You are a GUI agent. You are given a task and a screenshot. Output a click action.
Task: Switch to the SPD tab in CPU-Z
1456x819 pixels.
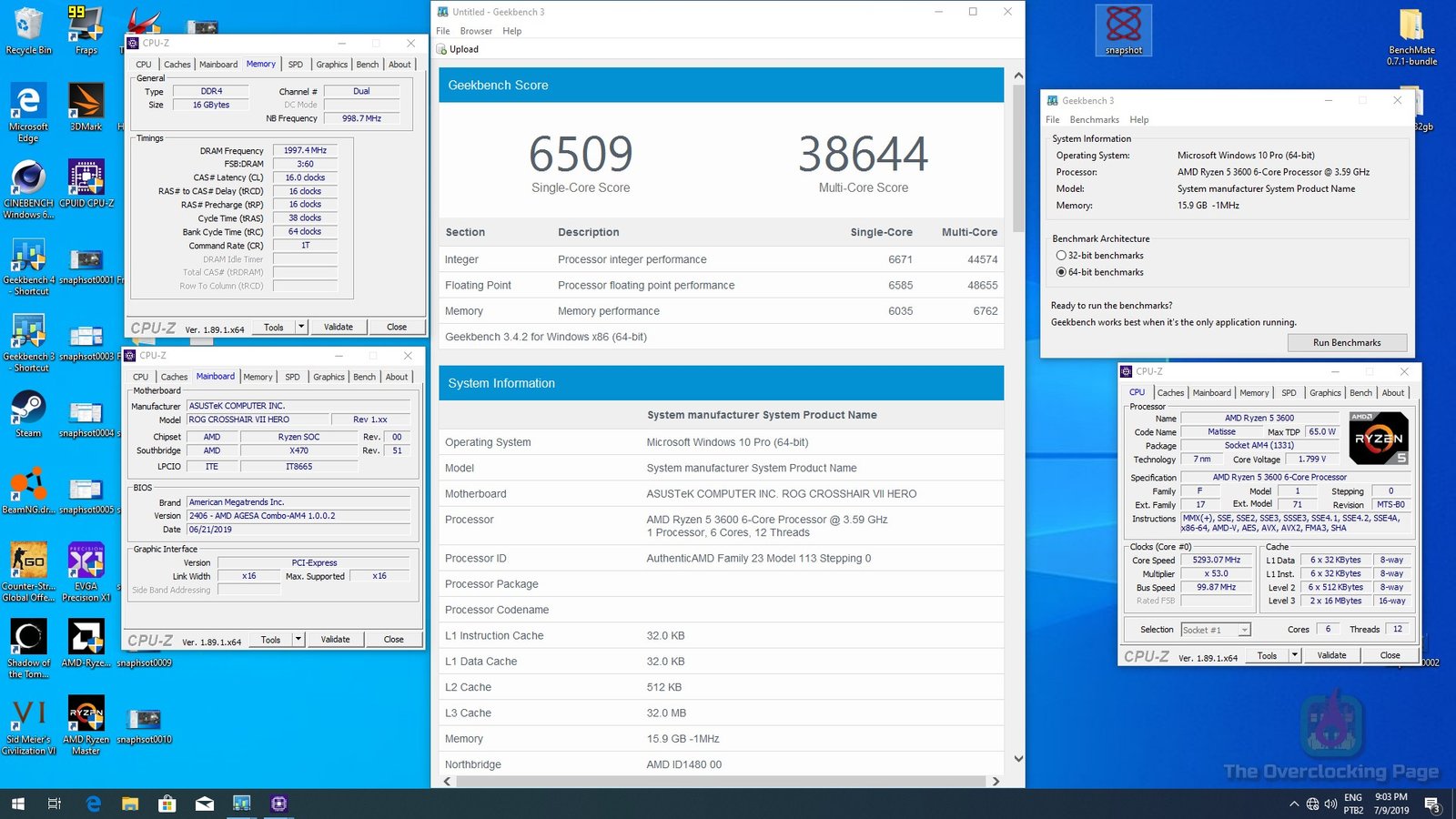click(x=1289, y=392)
